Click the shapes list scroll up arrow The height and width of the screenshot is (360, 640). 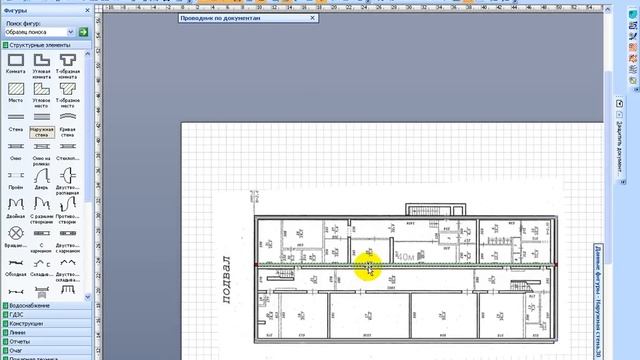point(87,53)
